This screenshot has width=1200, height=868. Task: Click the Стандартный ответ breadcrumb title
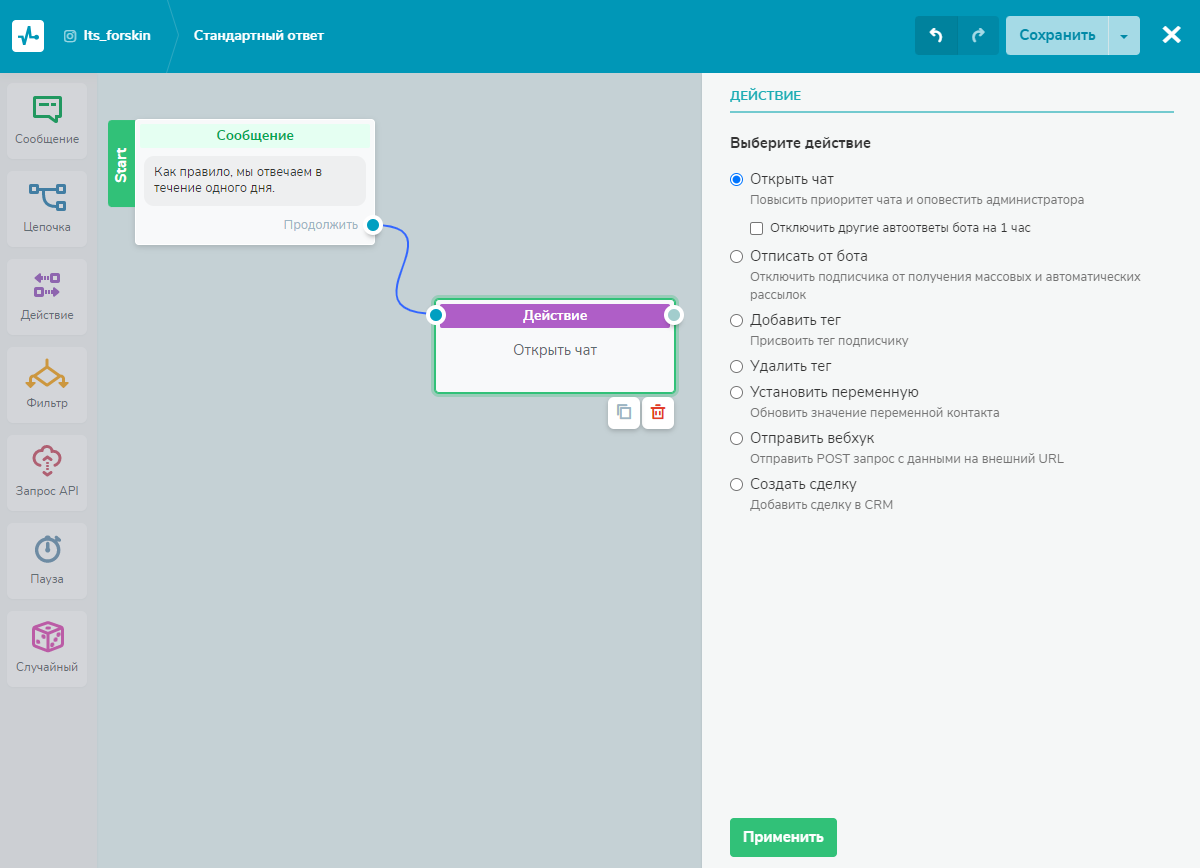[259, 36]
